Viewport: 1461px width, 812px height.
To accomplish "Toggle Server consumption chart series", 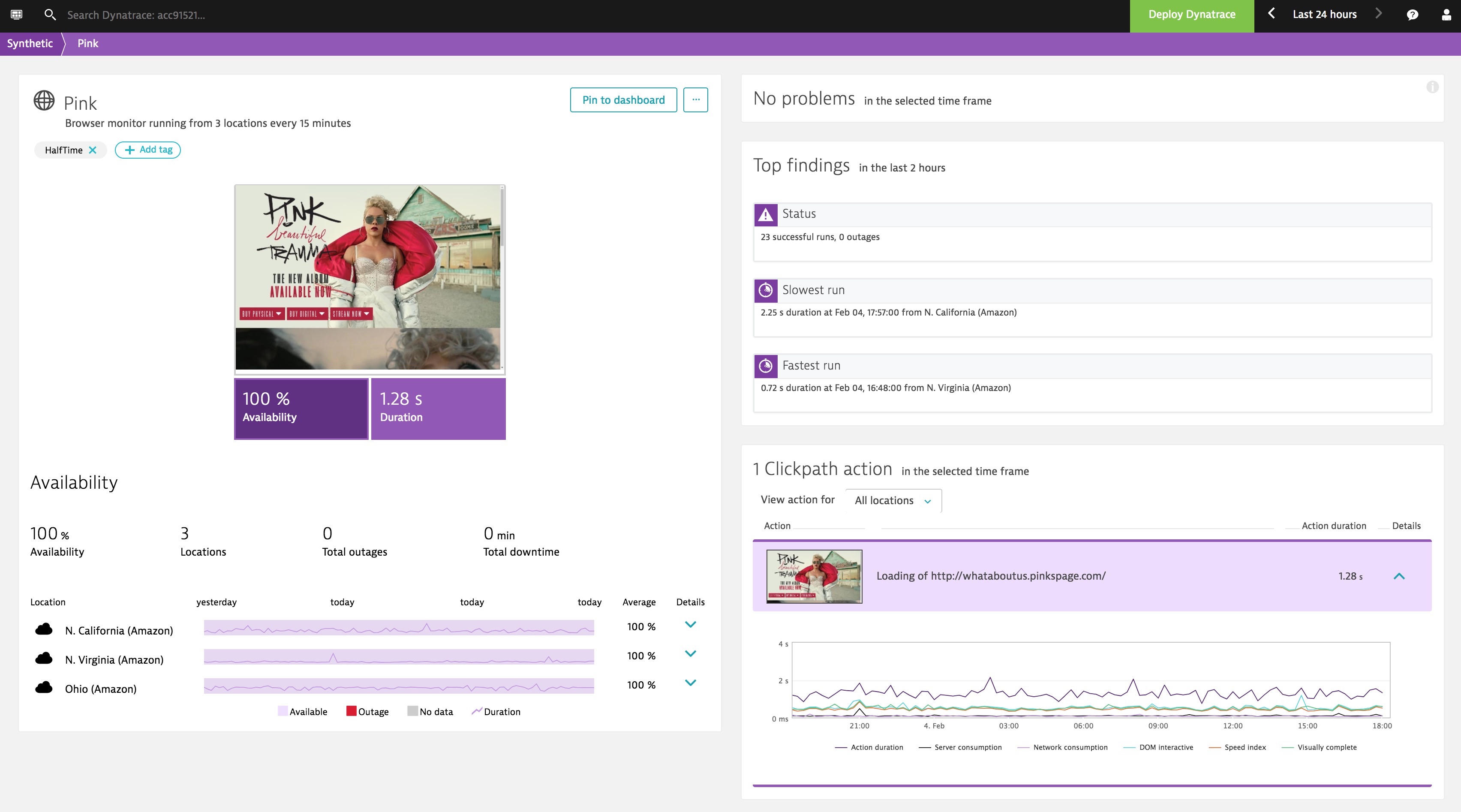I will (960, 747).
